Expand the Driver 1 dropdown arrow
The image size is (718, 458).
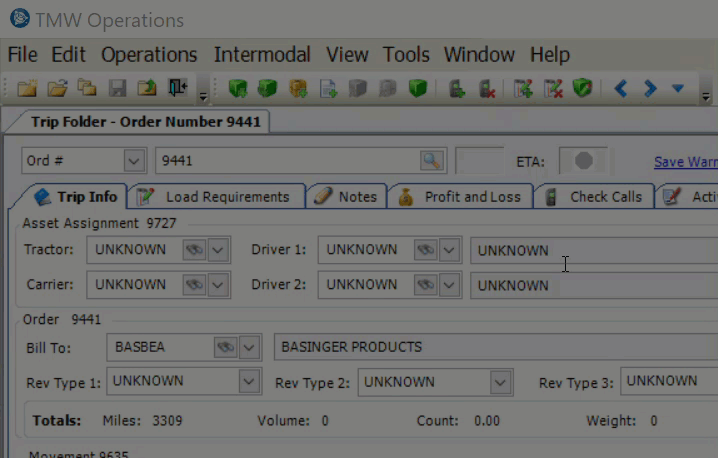449,250
